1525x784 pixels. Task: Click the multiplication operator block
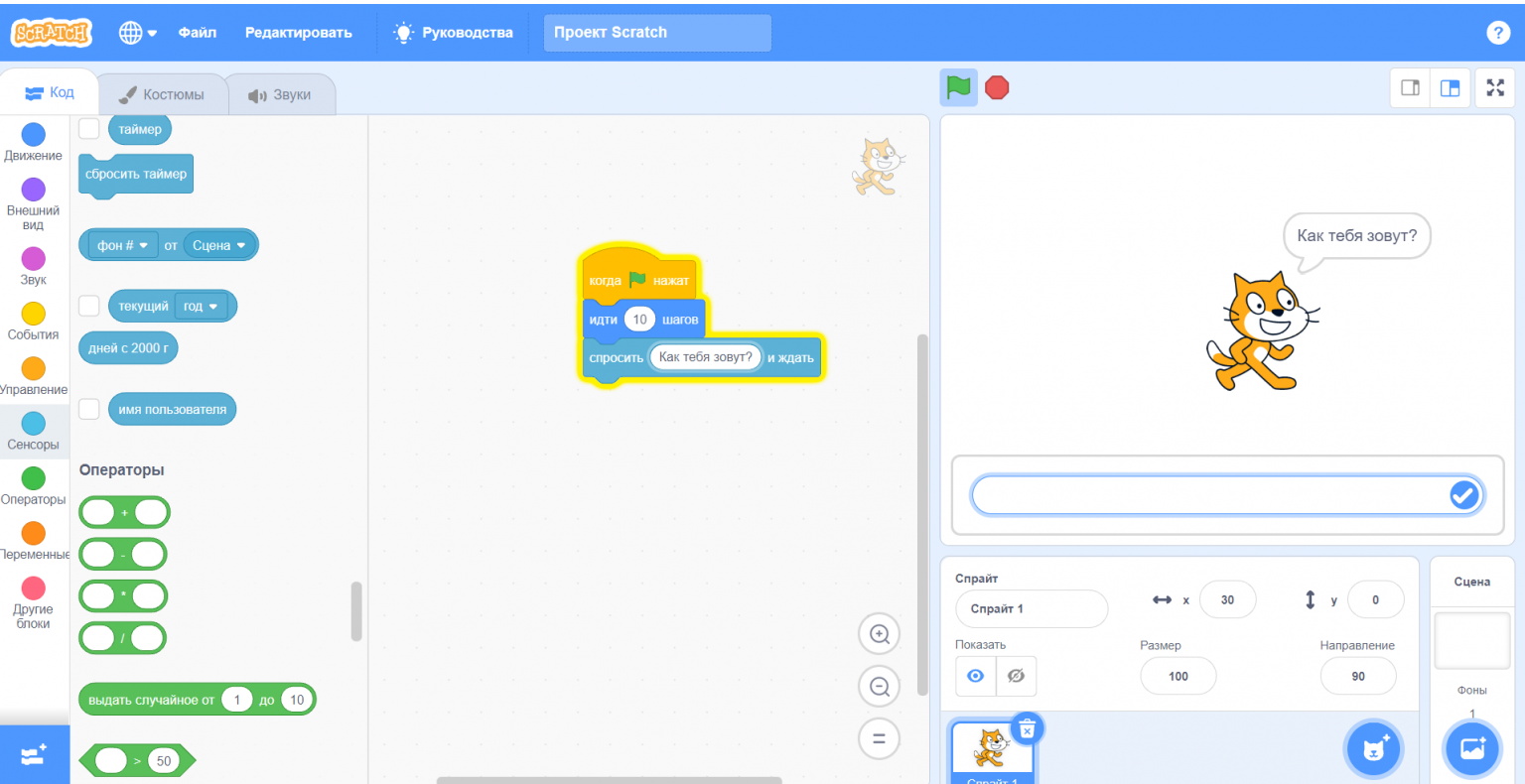[x=123, y=596]
